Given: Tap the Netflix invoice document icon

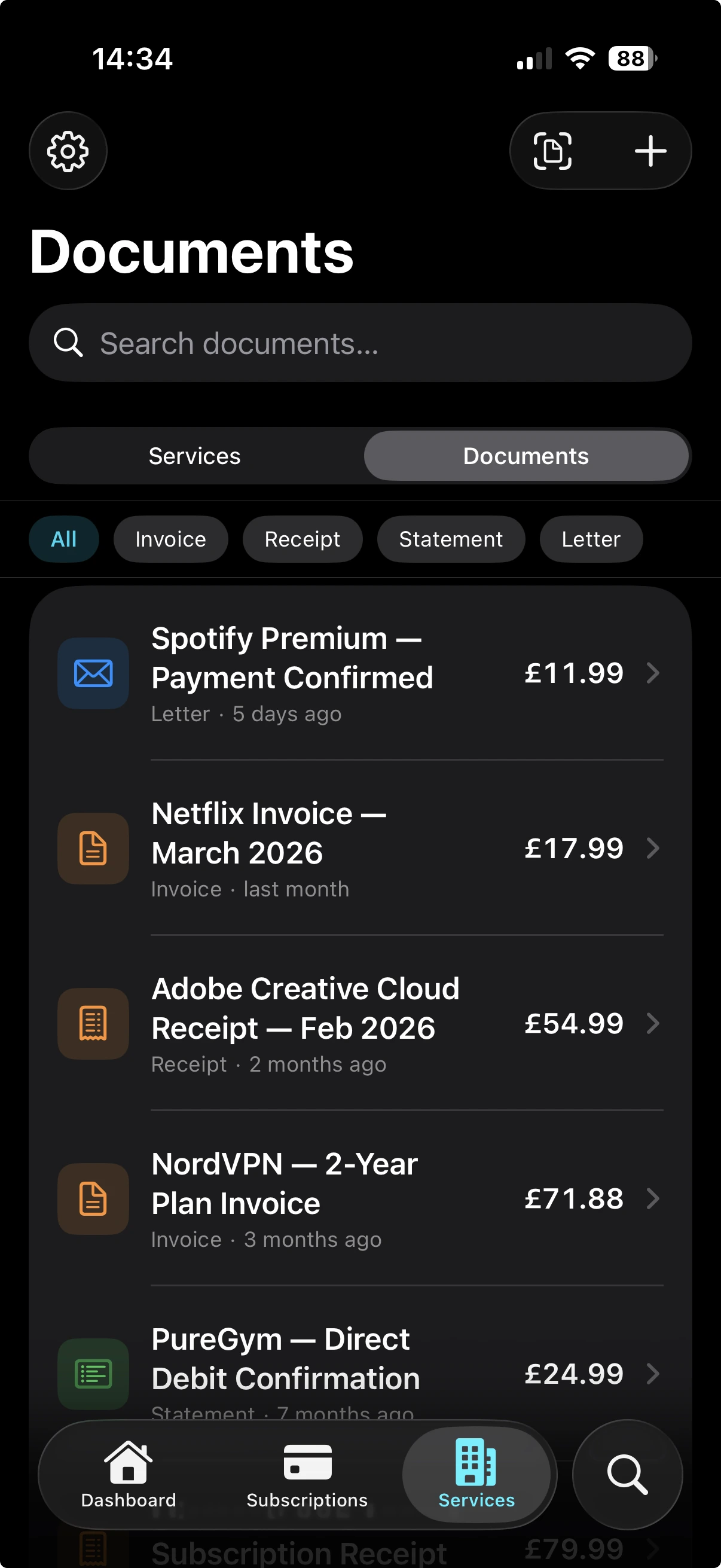Looking at the screenshot, I should click(x=93, y=849).
